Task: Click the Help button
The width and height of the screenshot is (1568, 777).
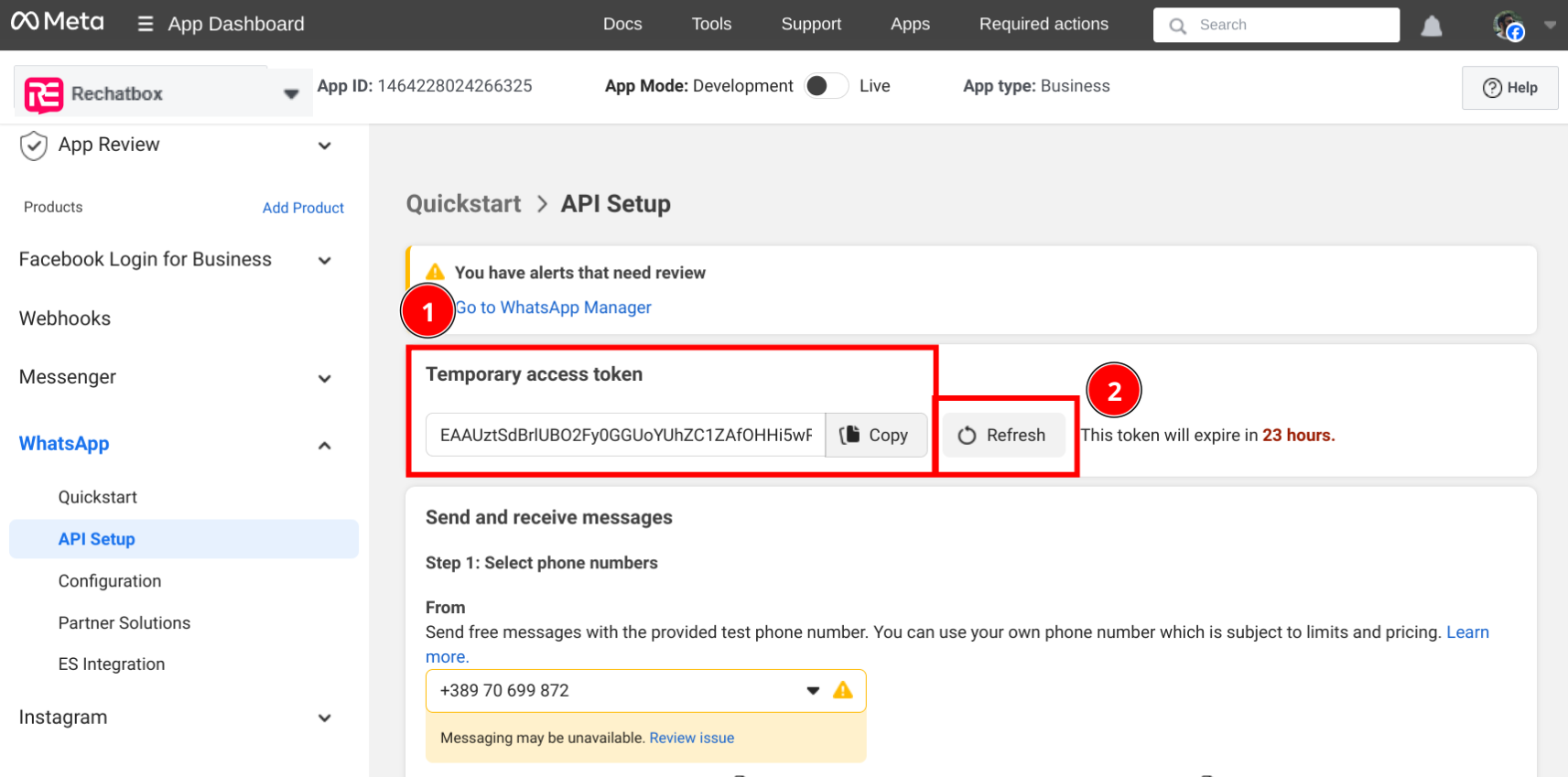Action: point(1509,88)
